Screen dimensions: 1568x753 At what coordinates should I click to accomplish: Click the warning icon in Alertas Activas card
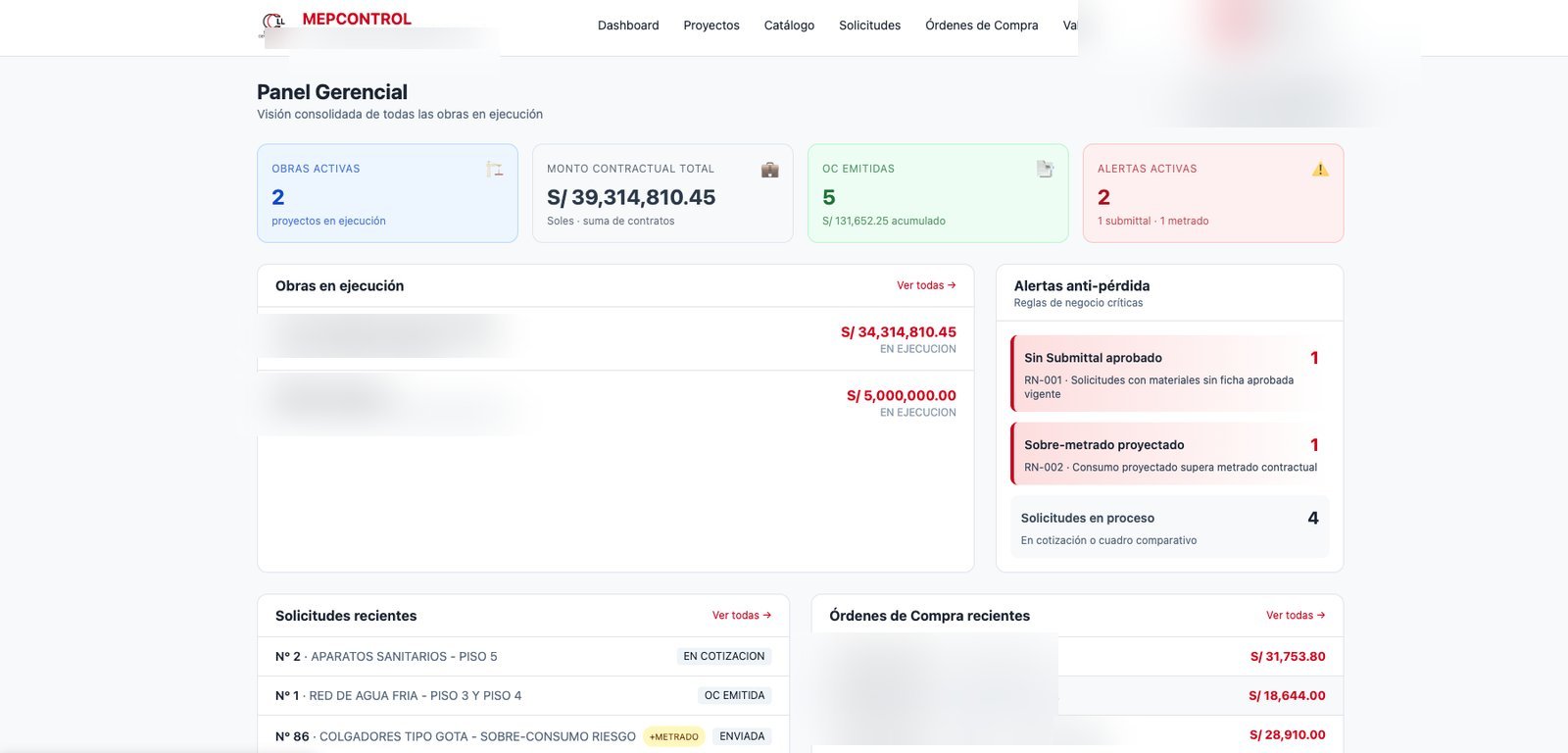[x=1320, y=169]
